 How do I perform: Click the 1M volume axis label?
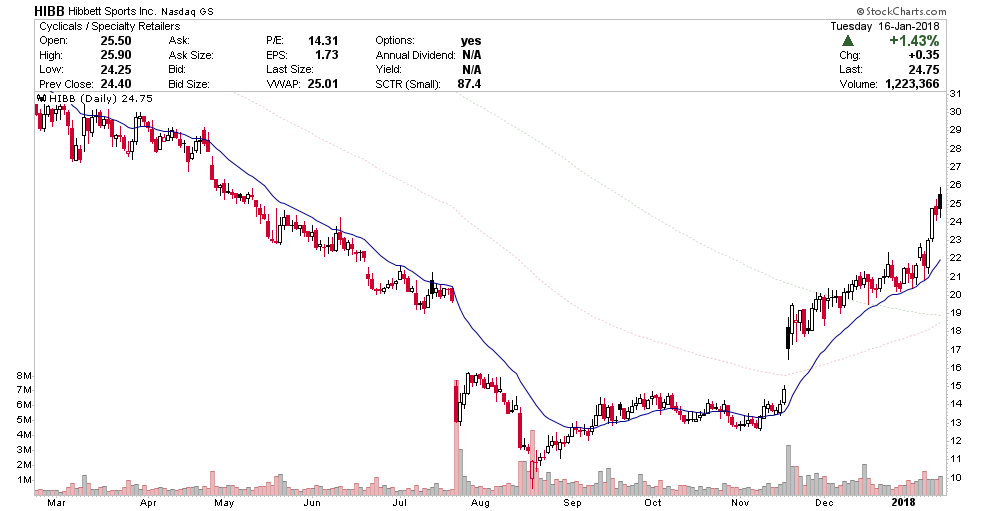pos(24,480)
